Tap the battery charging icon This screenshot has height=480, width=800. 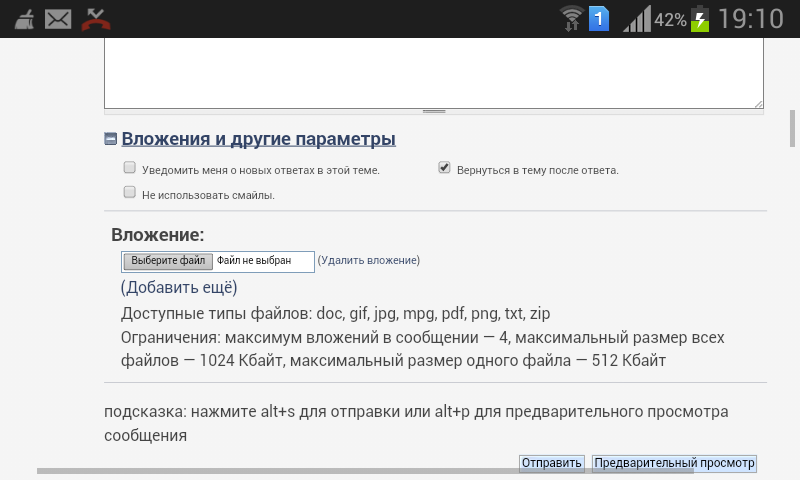[x=700, y=19]
